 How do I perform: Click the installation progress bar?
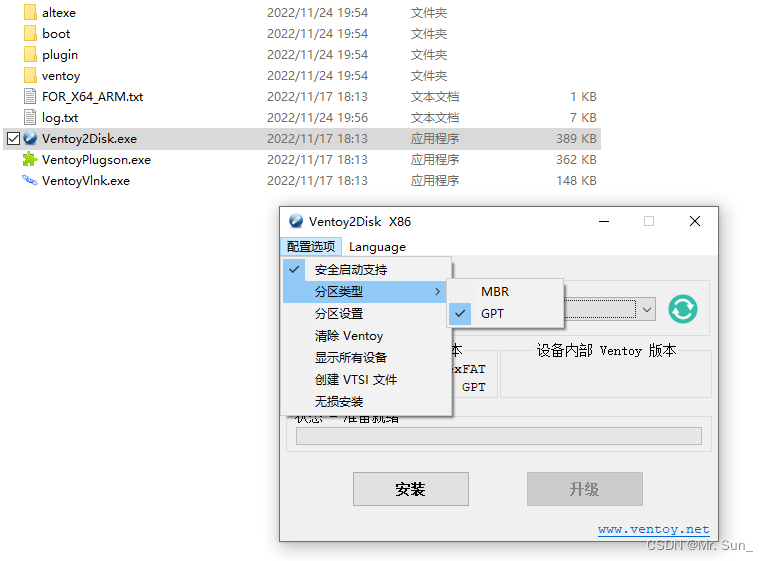(x=499, y=436)
